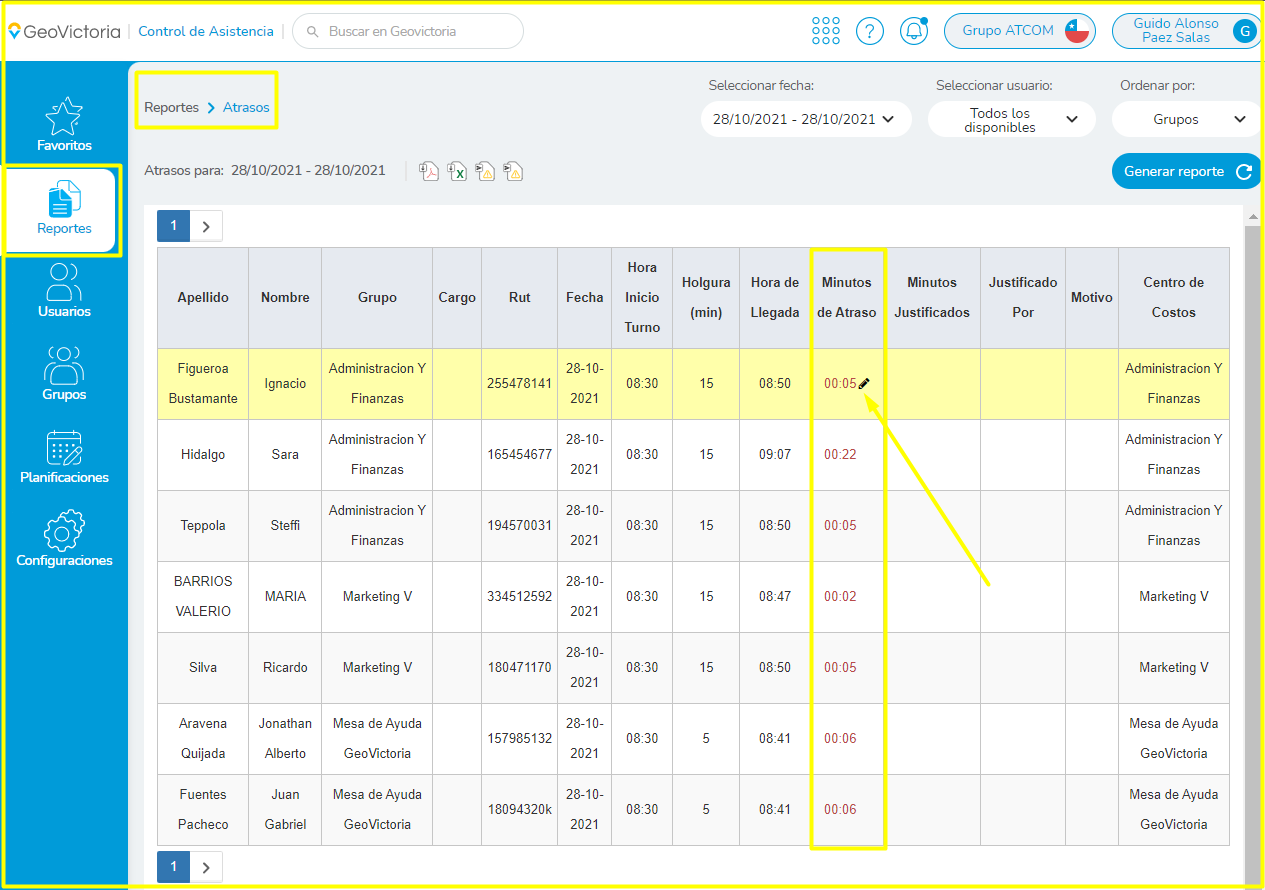The image size is (1265, 890).
Task: Open the help question mark icon
Action: (x=870, y=31)
